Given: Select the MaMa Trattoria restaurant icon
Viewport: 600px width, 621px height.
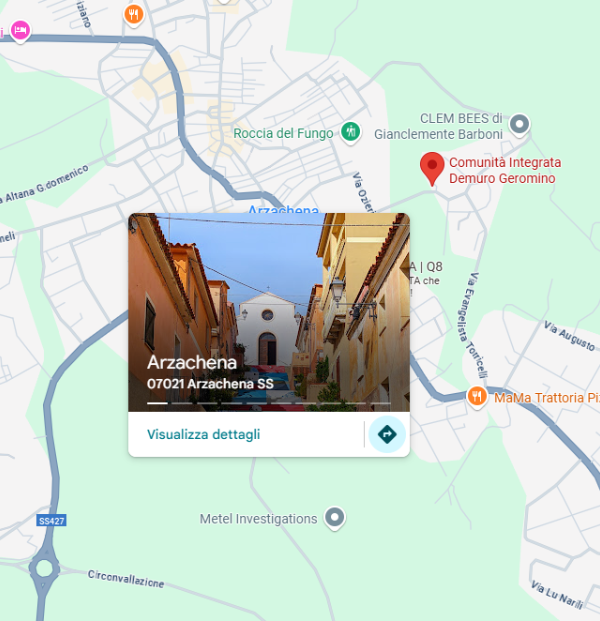Looking at the screenshot, I should pyautogui.click(x=478, y=397).
